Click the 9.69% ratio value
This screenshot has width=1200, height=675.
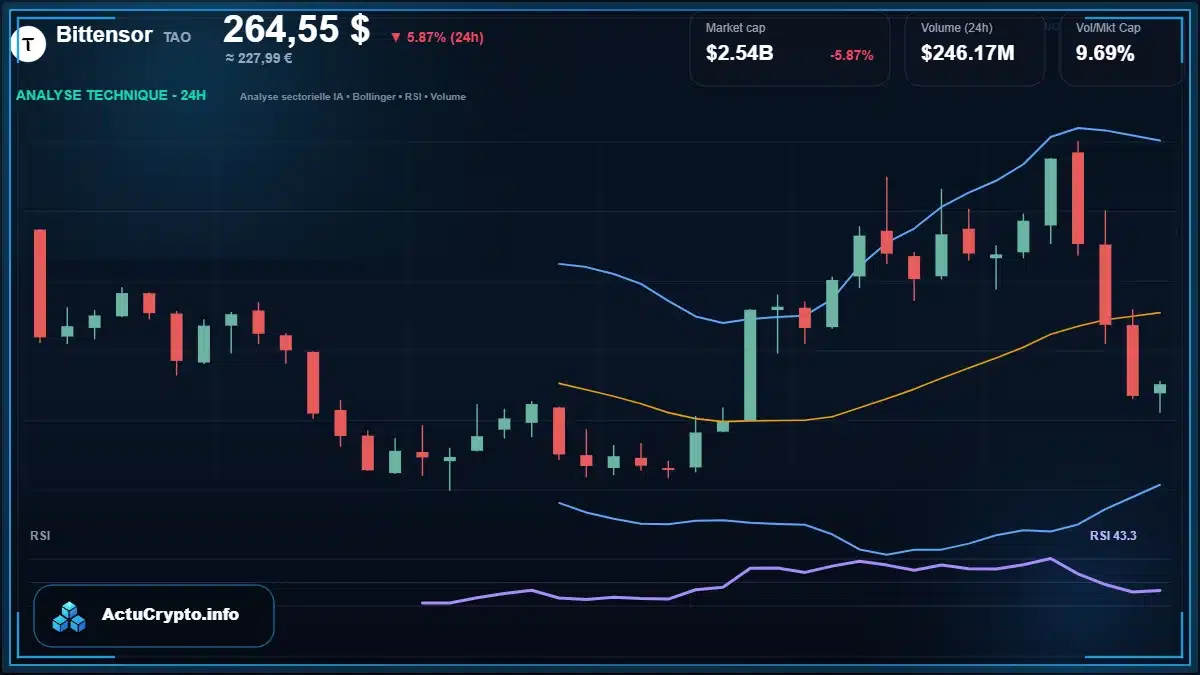[1105, 54]
